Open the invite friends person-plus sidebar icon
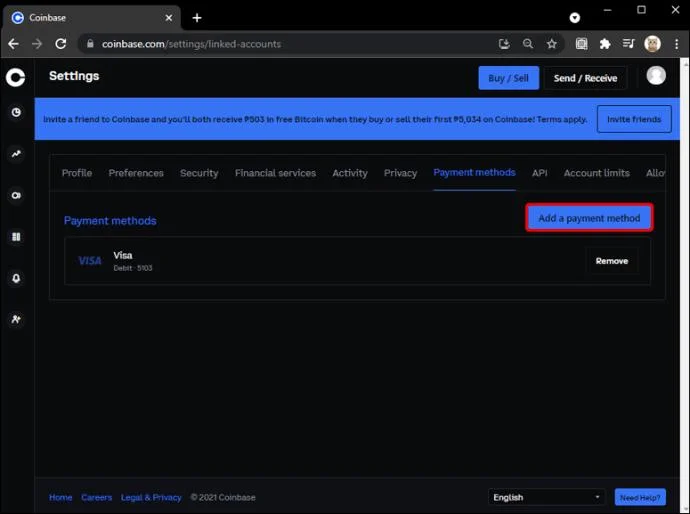 click(16, 319)
